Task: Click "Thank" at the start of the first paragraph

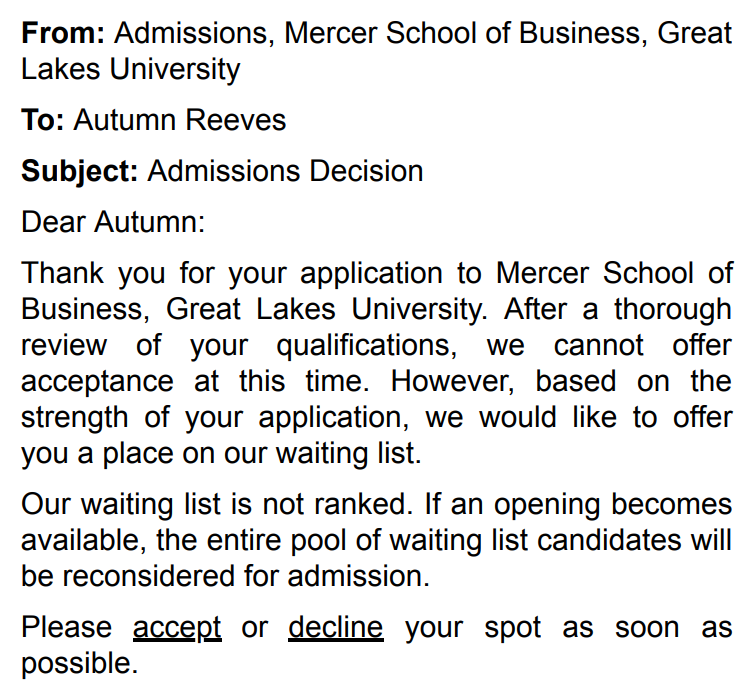Action: point(62,273)
